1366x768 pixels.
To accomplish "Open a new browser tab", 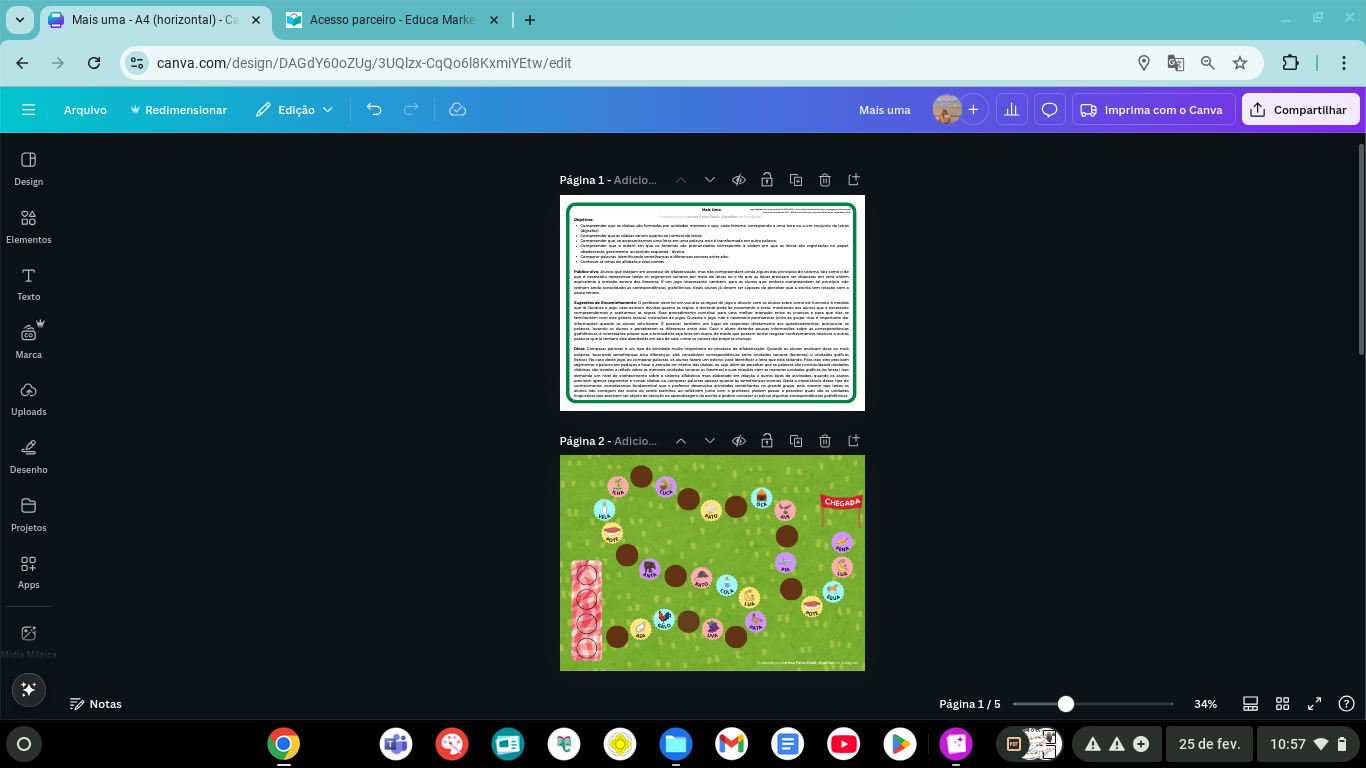I will point(530,20).
